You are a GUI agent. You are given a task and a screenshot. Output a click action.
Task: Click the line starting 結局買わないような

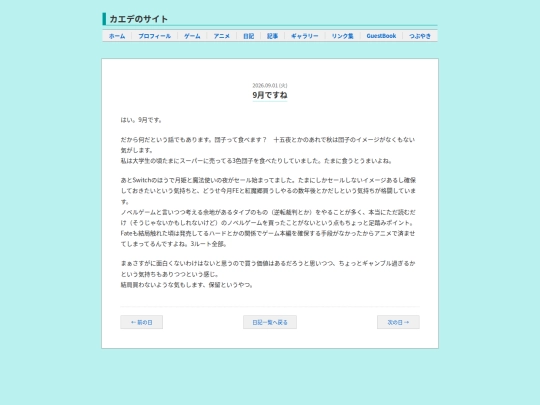[187, 285]
